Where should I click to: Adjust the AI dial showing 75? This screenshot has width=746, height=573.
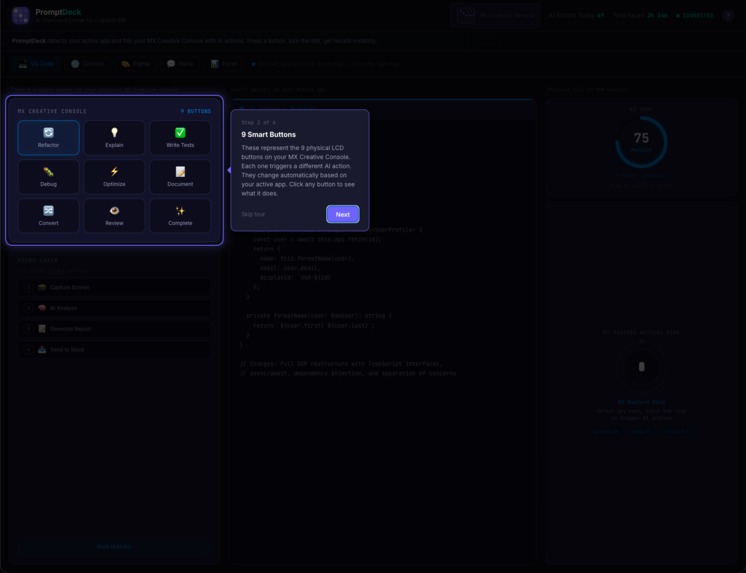pyautogui.click(x=641, y=142)
